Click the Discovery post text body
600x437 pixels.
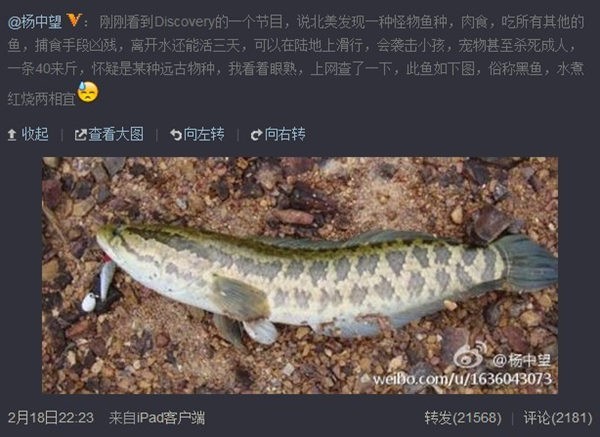[296, 60]
